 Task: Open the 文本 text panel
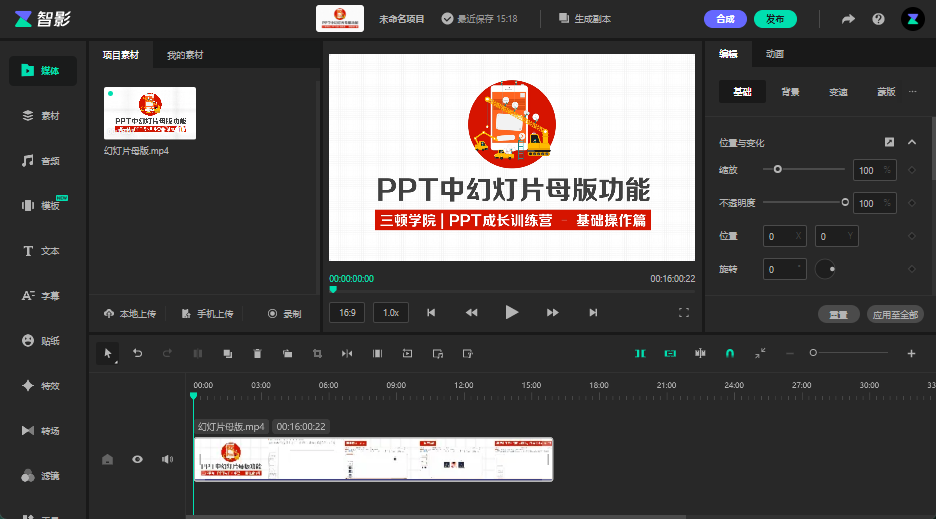[41, 251]
